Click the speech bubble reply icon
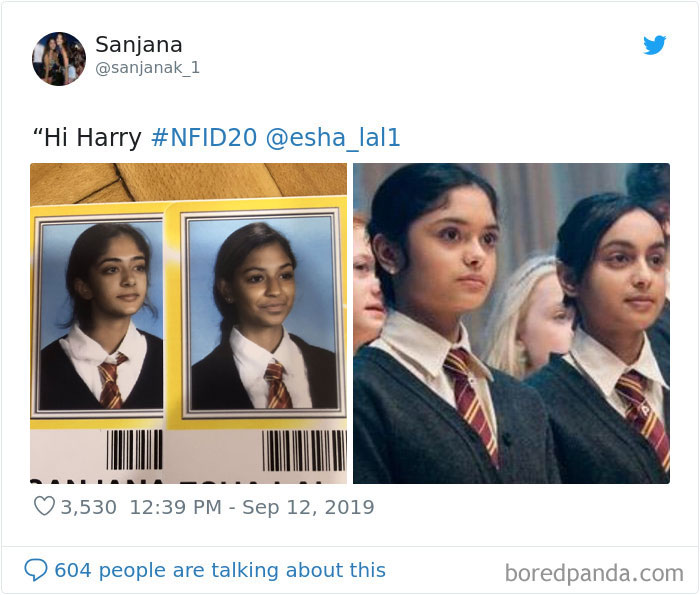Screen dimensions: 700x595 pyautogui.click(x=36, y=570)
